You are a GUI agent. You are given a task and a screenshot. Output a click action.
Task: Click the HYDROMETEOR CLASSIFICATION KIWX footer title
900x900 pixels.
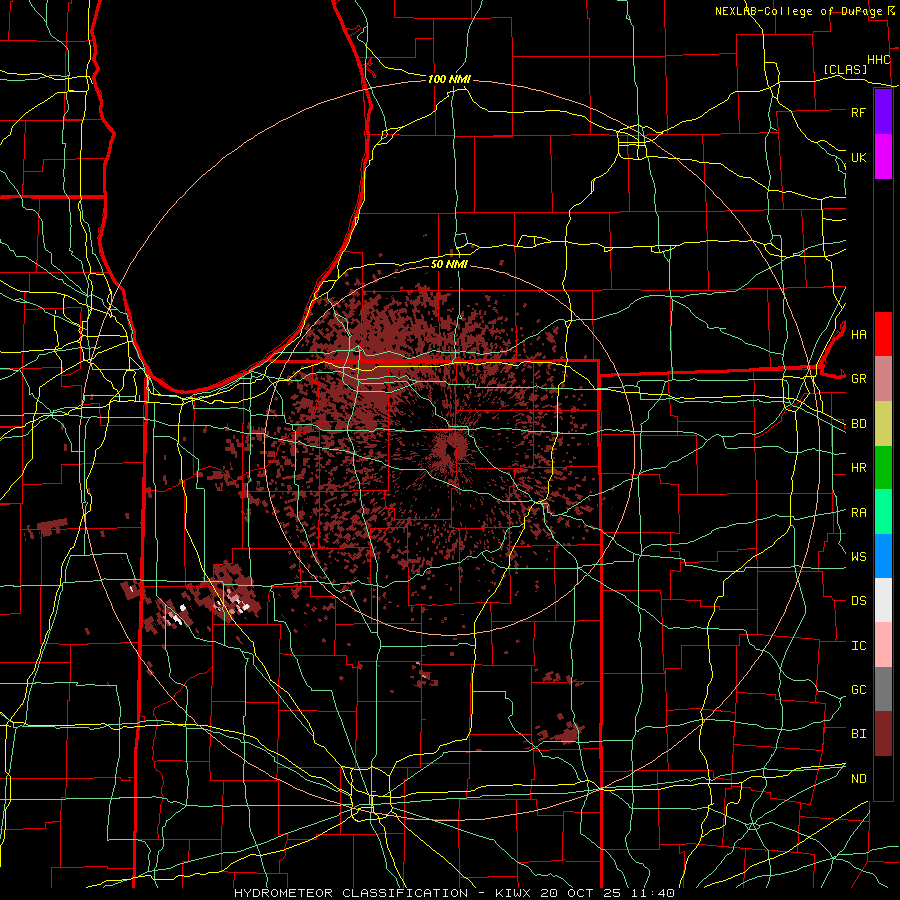[x=454, y=893]
